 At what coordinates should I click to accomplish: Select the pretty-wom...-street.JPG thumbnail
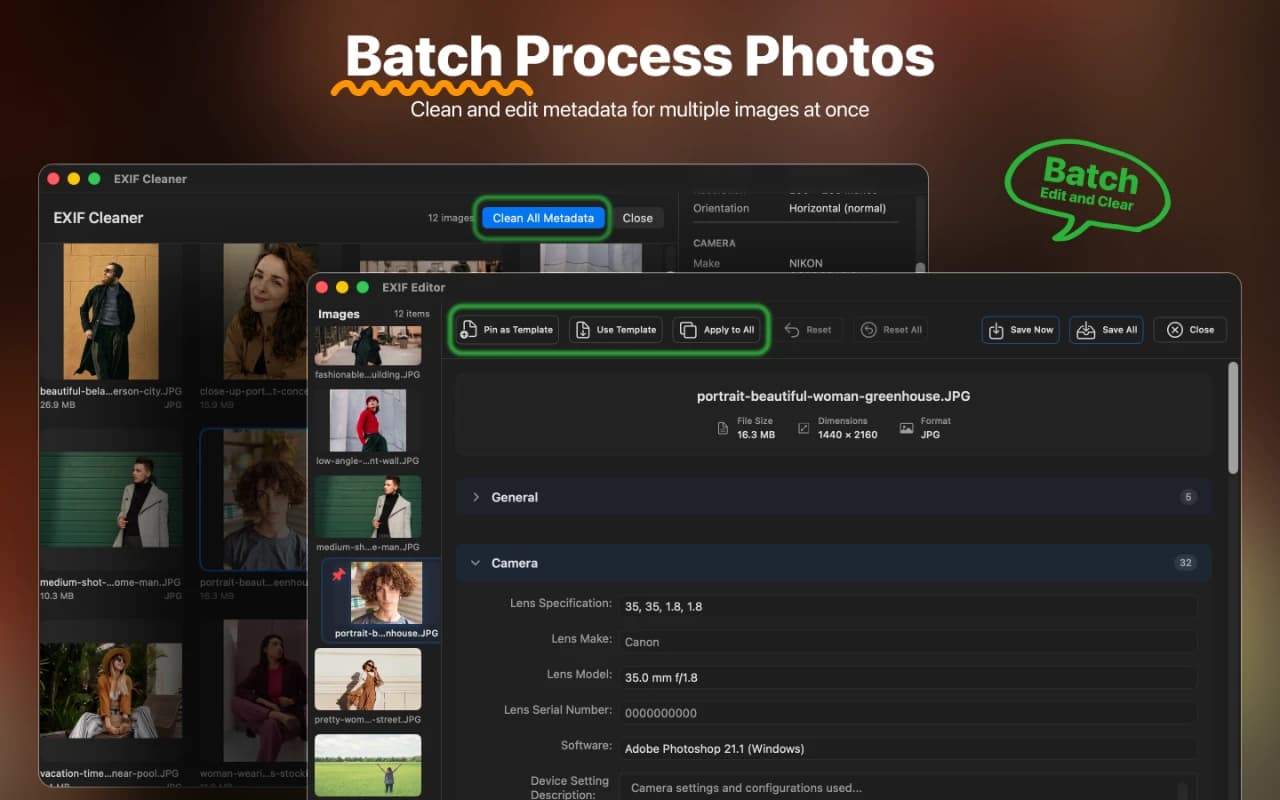click(368, 679)
